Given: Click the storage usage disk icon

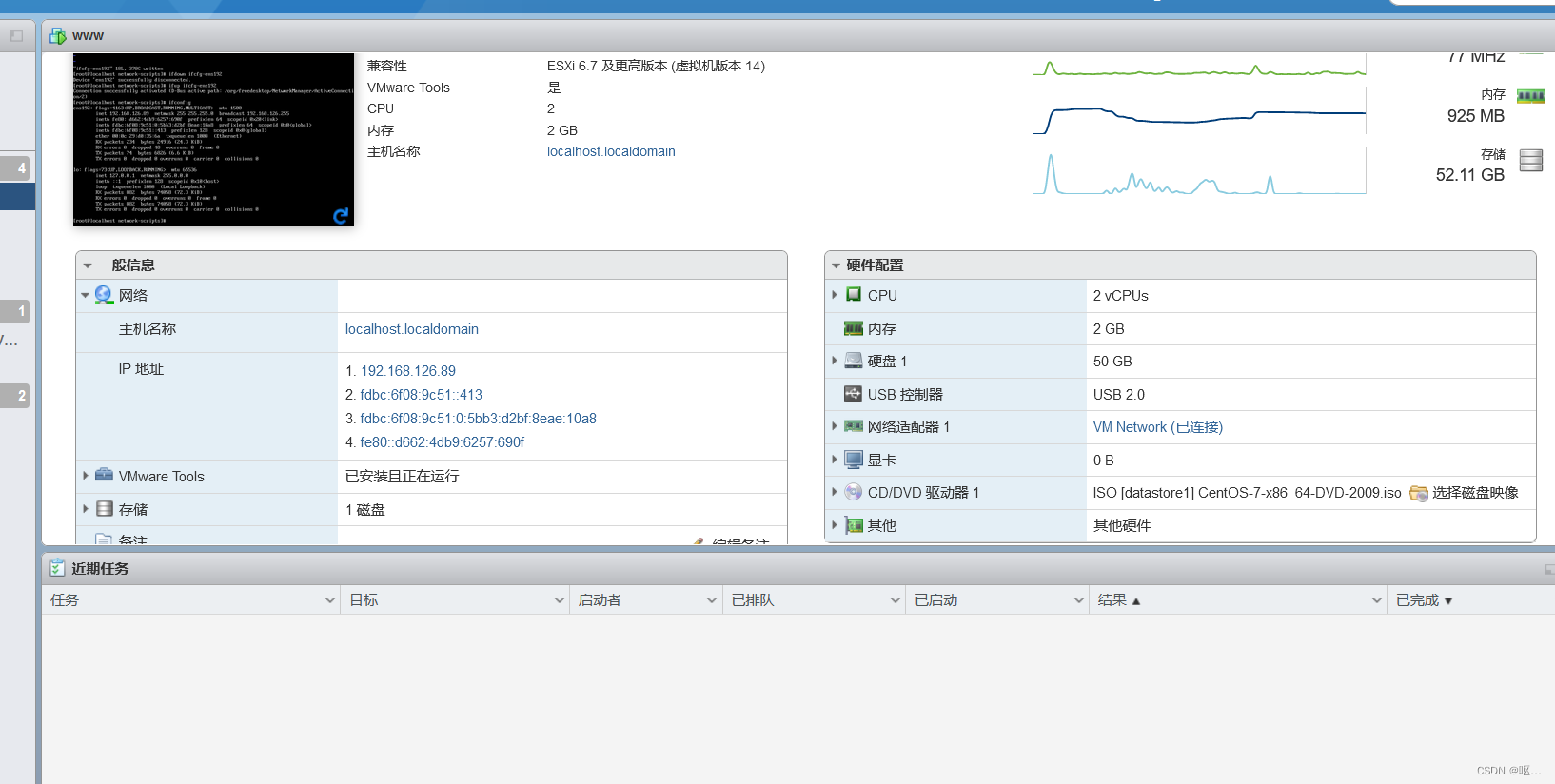Looking at the screenshot, I should click(1531, 160).
